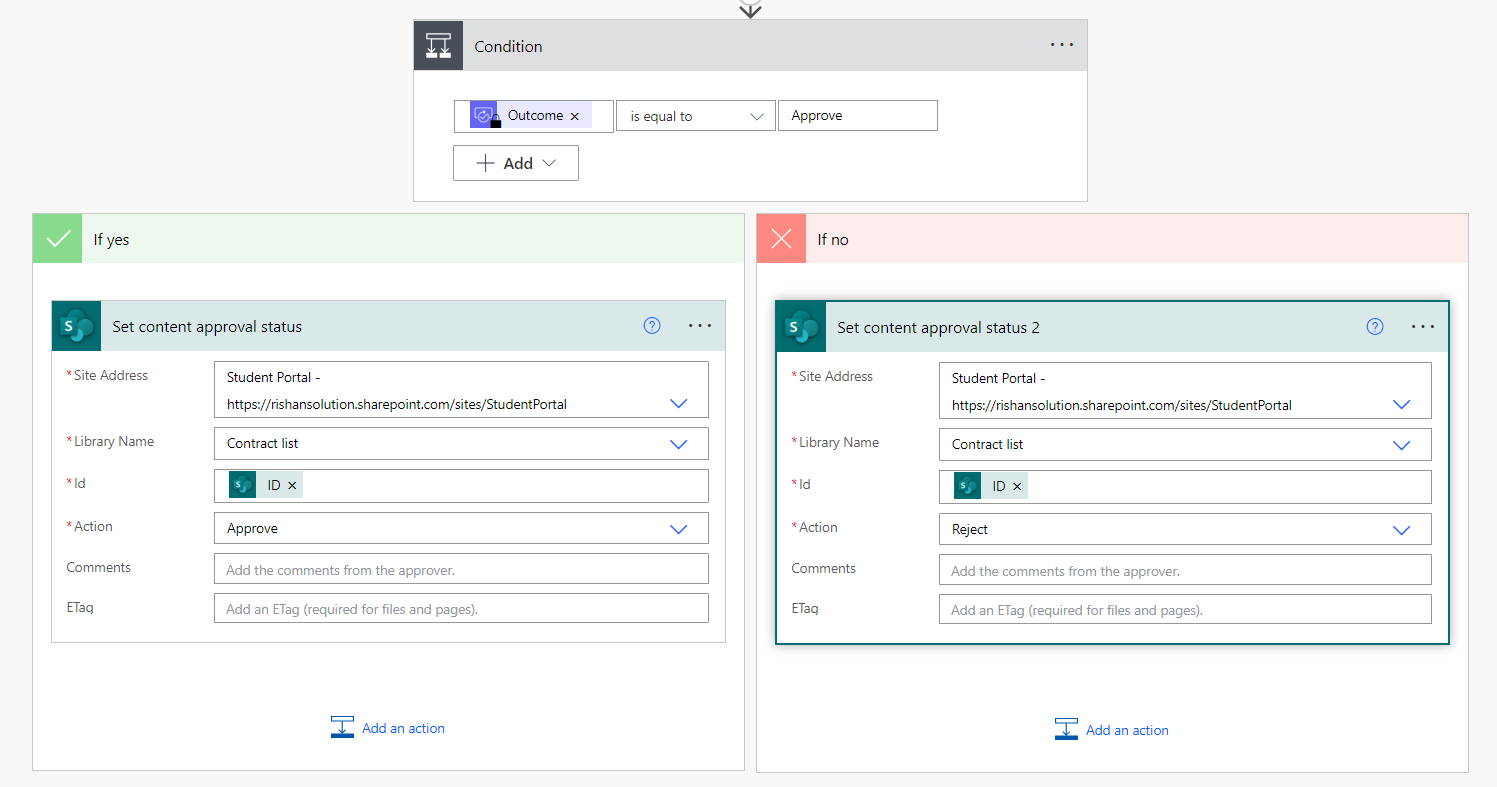Image resolution: width=1497 pixels, height=787 pixels.
Task: Click SharePoint icon of Set content approval status
Action: coord(77,326)
